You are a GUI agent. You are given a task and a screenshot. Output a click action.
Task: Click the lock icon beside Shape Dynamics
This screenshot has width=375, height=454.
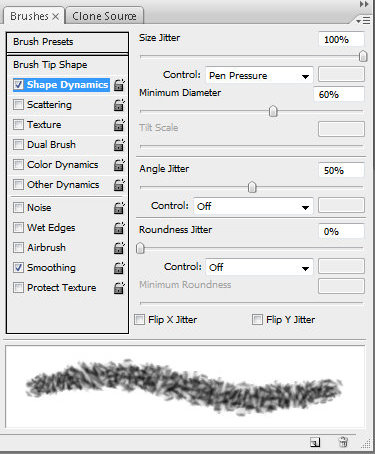(x=119, y=85)
